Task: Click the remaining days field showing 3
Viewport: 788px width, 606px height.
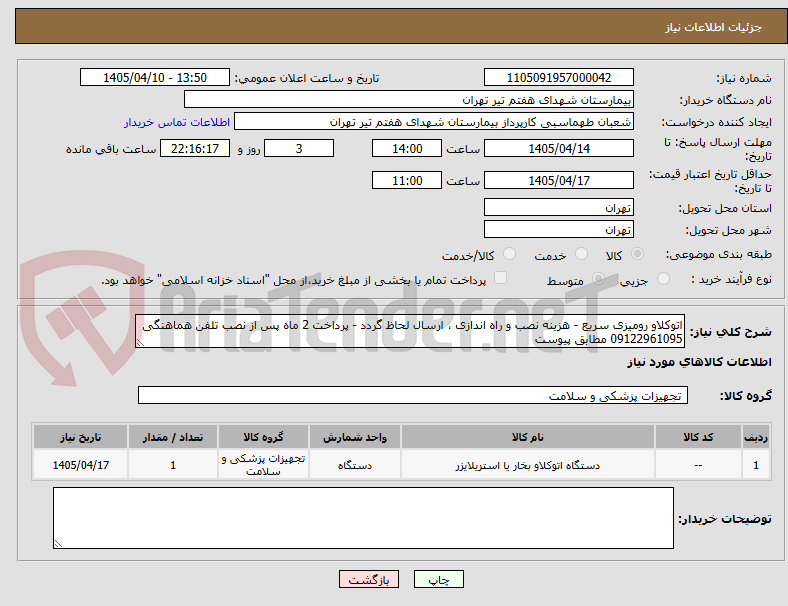Action: click(299, 148)
